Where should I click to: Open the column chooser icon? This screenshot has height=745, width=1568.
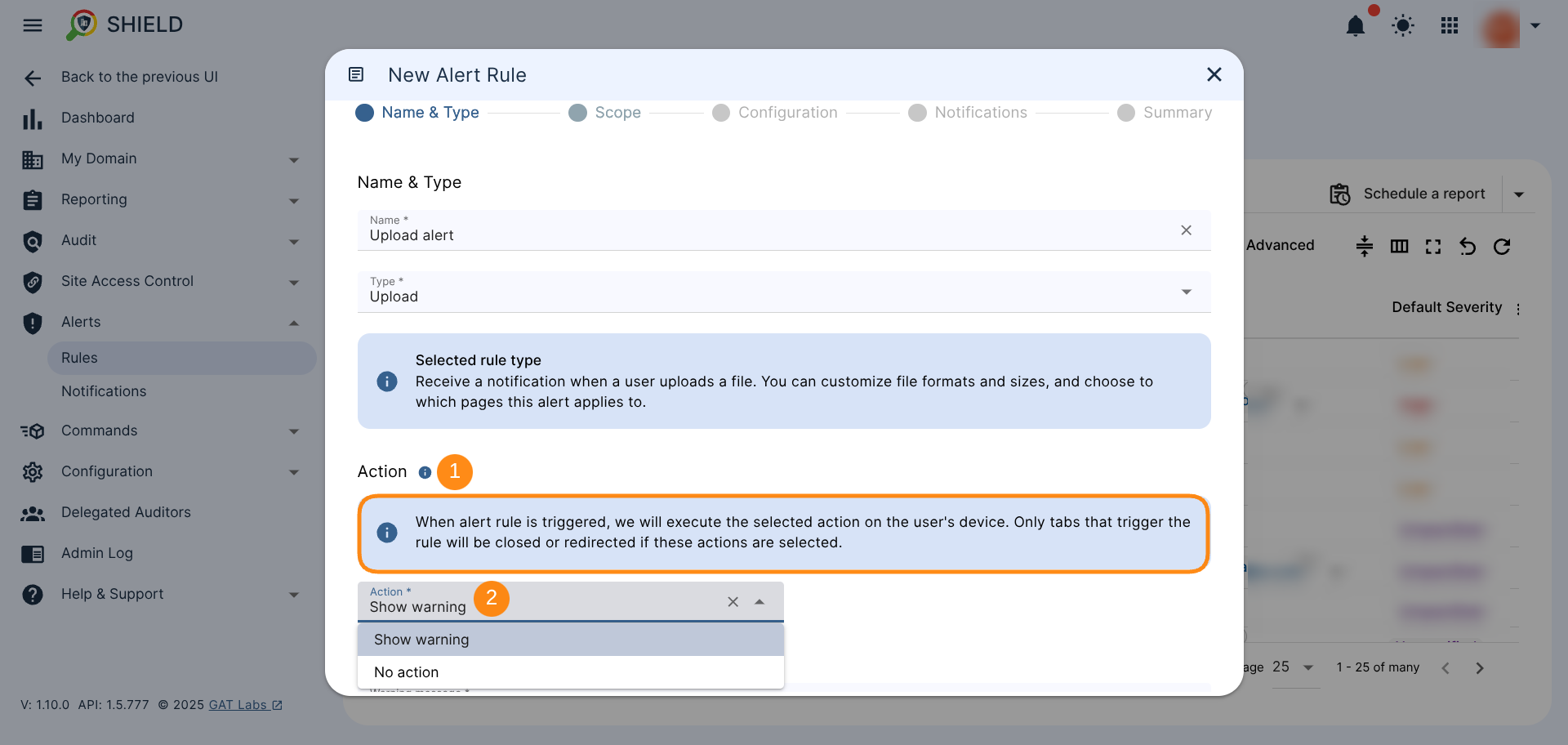tap(1399, 246)
